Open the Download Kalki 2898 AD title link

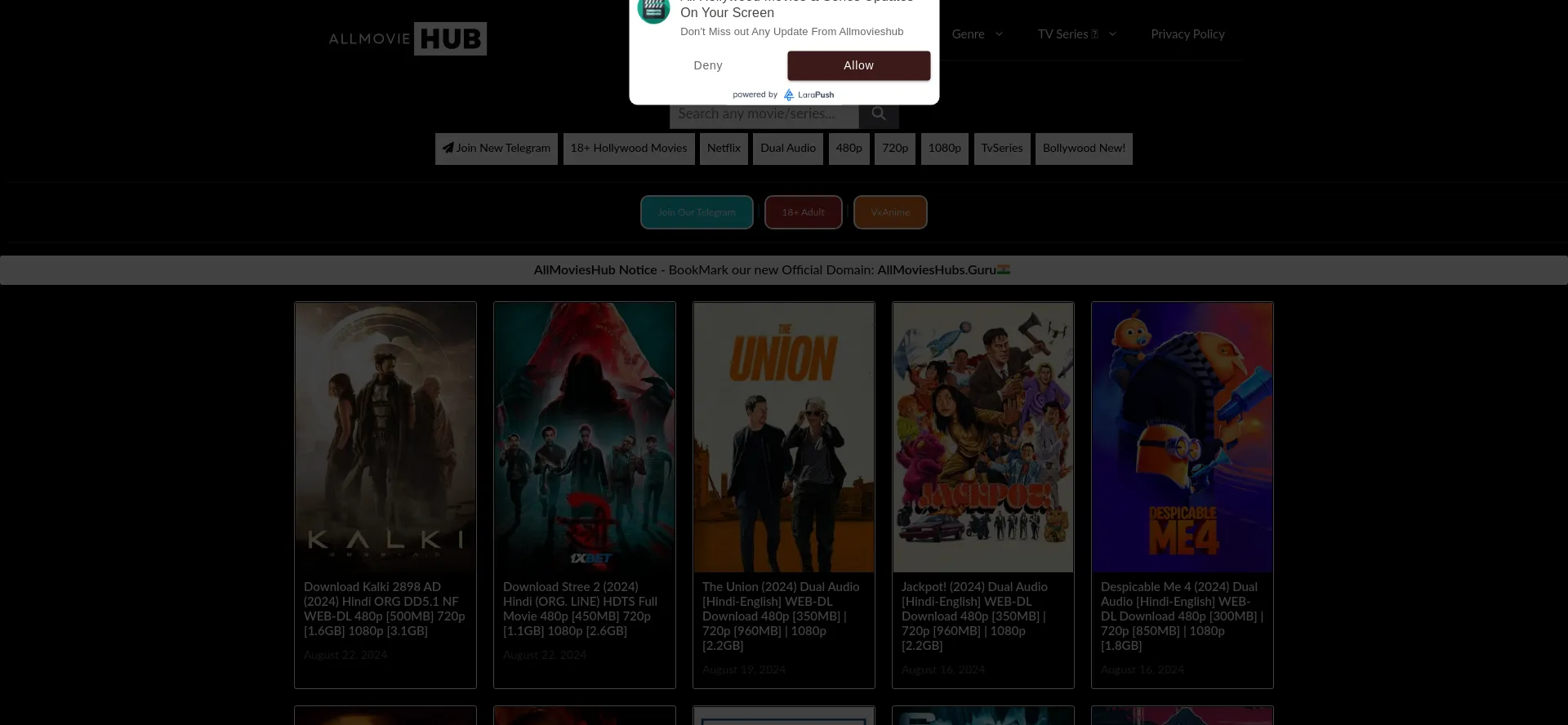click(x=385, y=609)
